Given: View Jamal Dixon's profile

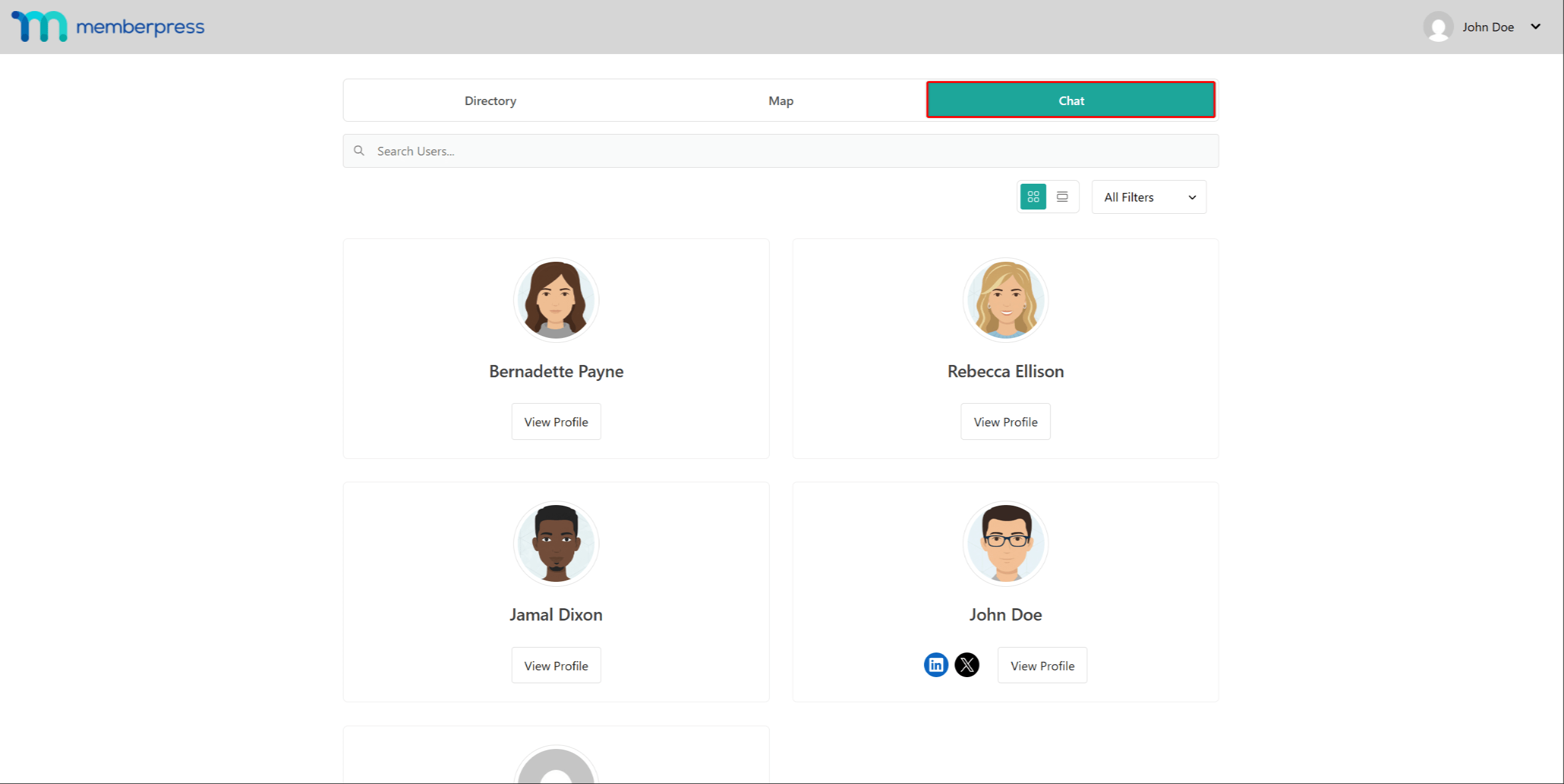Looking at the screenshot, I should click(x=556, y=665).
